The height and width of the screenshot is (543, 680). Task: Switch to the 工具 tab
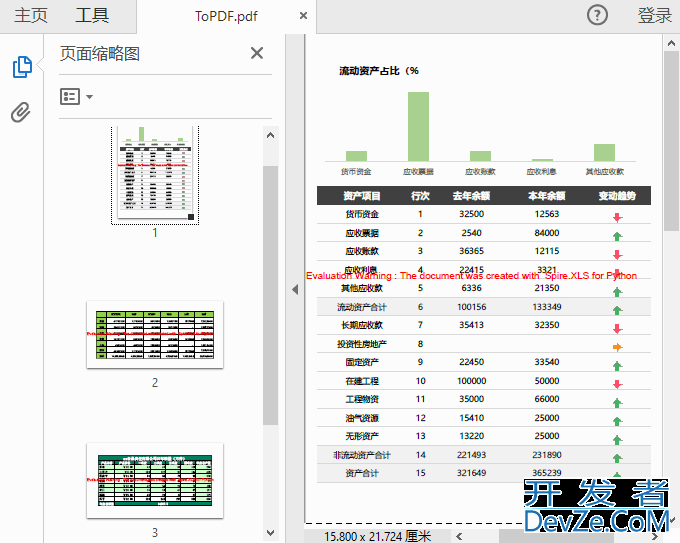pos(92,16)
